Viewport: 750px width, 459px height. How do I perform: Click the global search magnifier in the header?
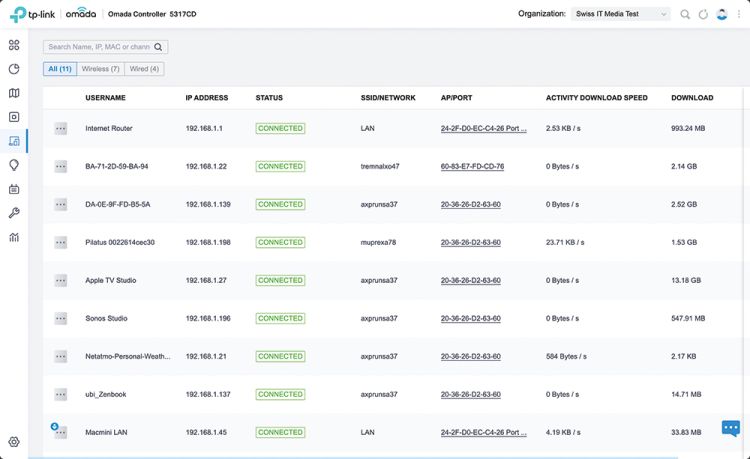685,14
